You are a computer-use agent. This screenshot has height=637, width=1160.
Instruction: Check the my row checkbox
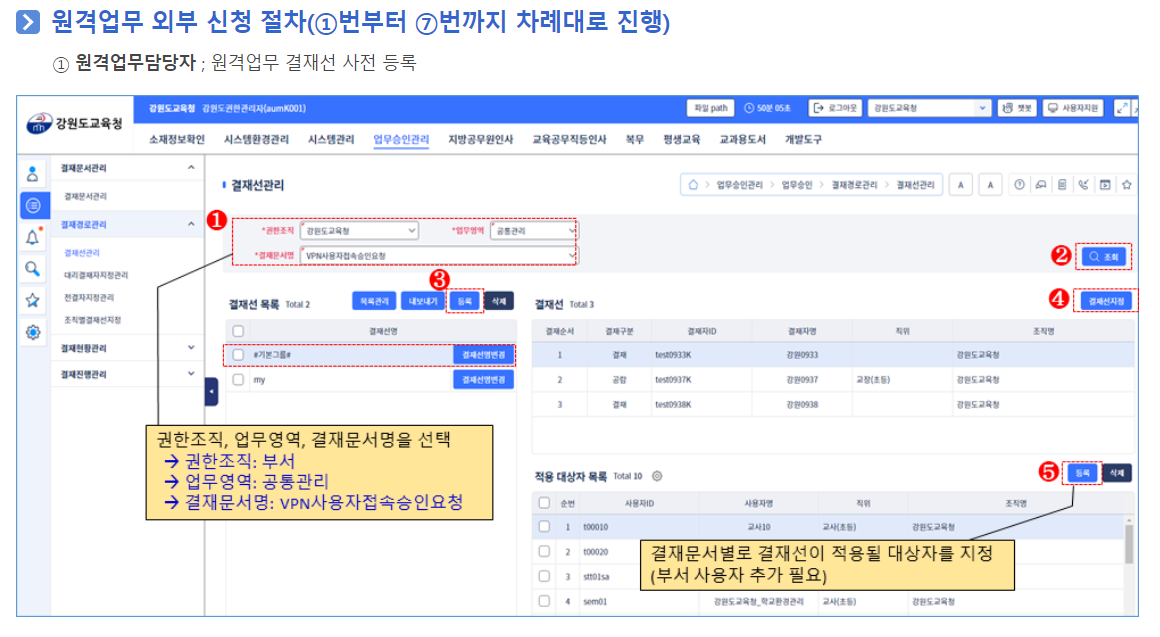pyautogui.click(x=238, y=380)
